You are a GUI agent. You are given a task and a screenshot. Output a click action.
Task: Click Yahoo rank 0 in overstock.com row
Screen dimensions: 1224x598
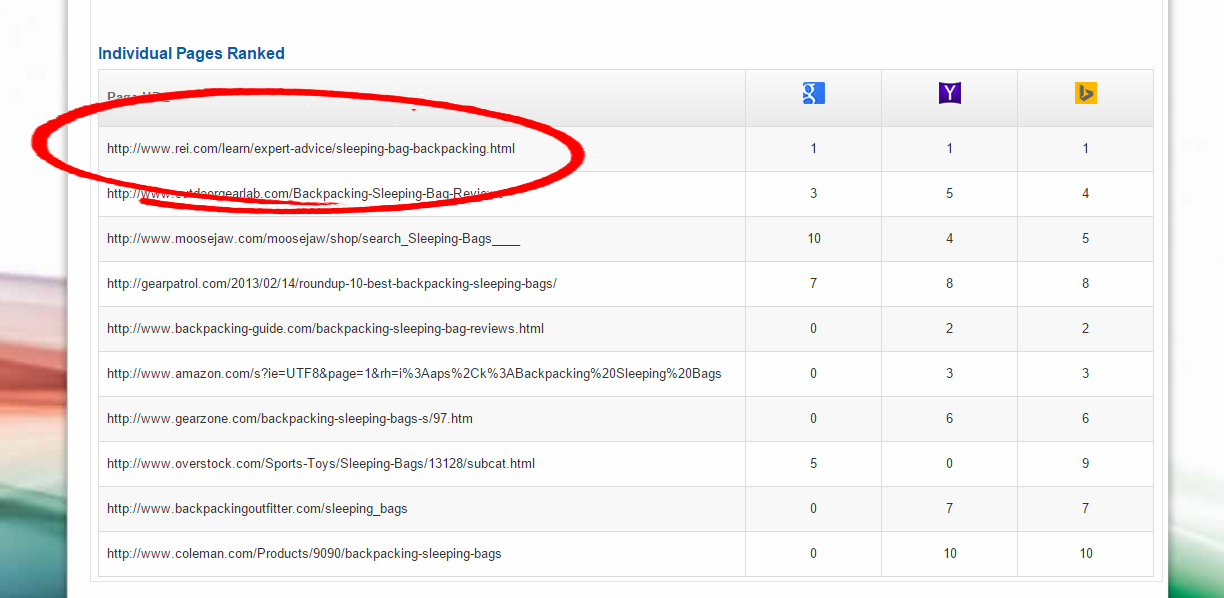tap(950, 464)
